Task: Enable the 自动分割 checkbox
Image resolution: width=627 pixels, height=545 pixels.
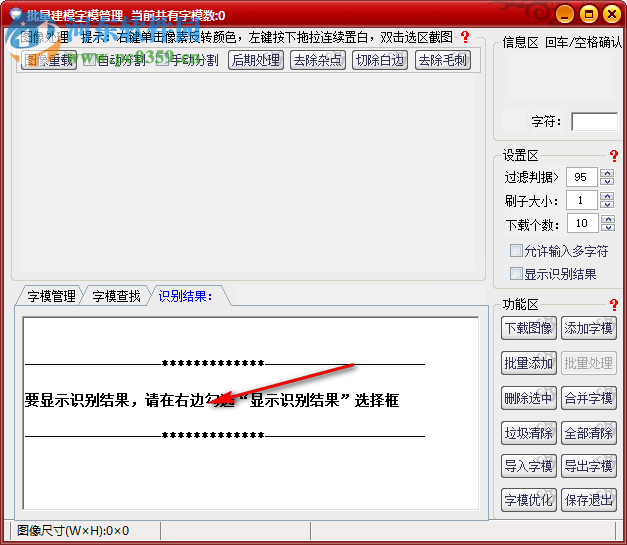Action: 89,60
